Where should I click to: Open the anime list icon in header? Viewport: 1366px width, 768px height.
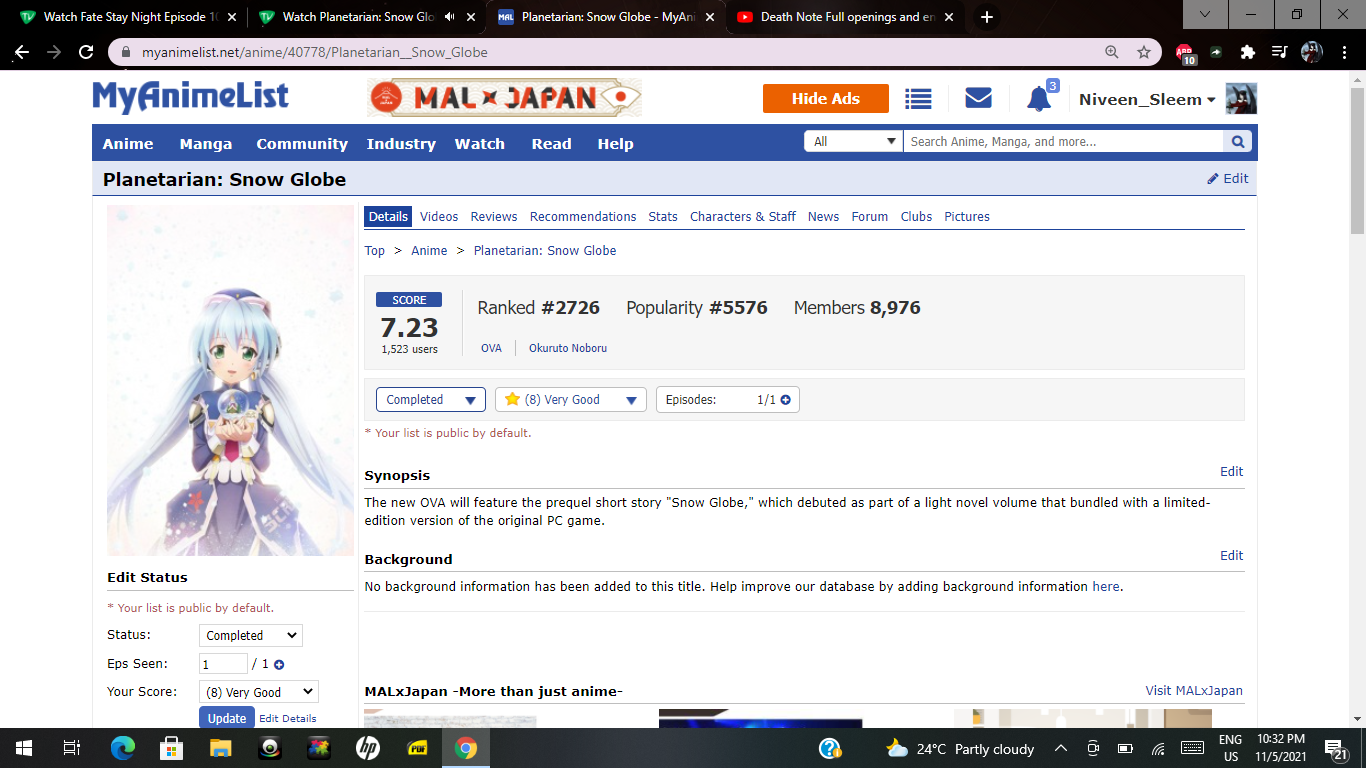(918, 98)
